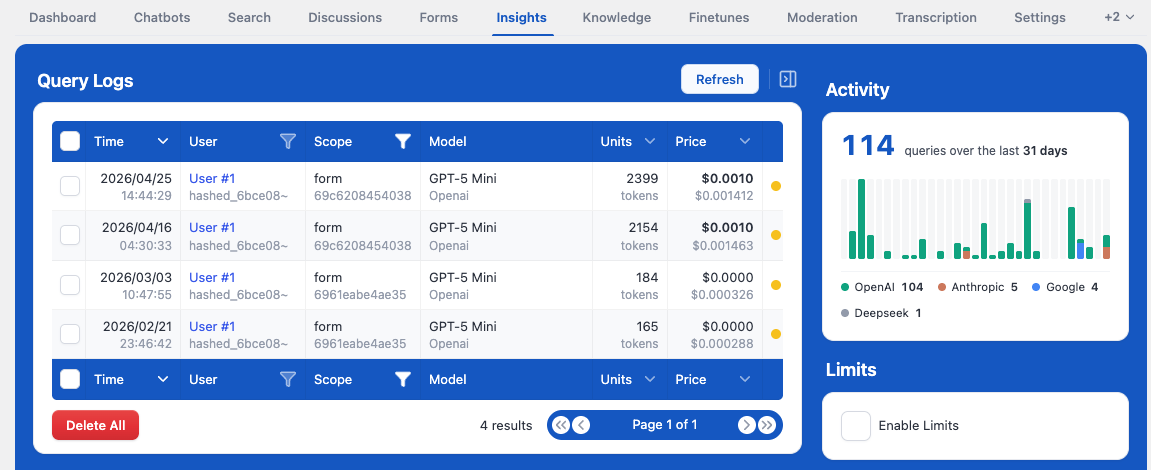Click the Anthropic legend orange dot
Image resolution: width=1151 pixels, height=470 pixels.
[x=942, y=287]
